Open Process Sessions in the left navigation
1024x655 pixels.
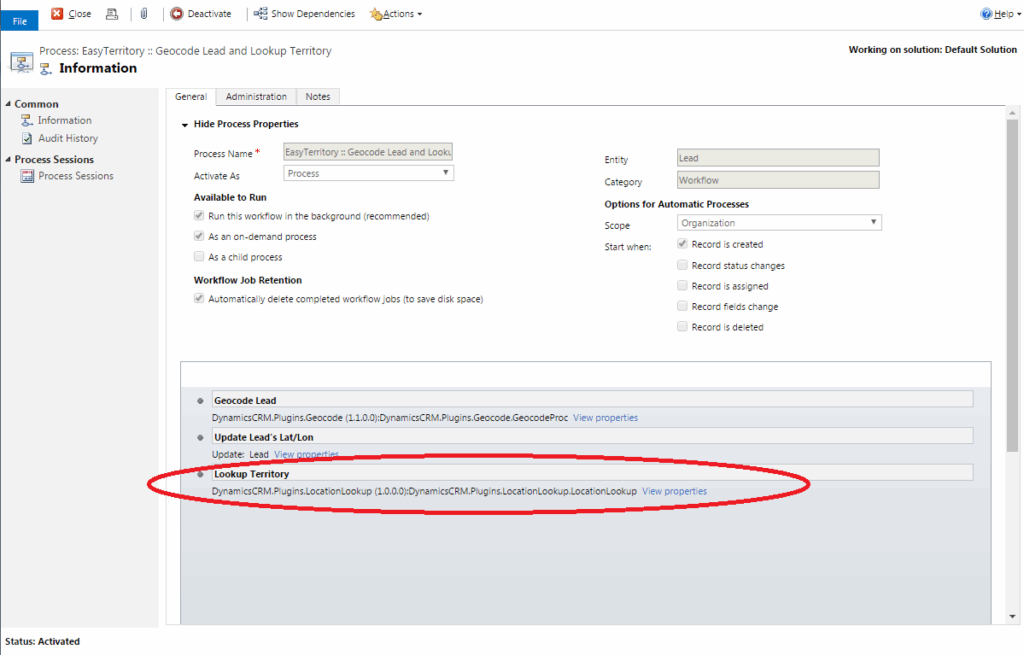[76, 176]
